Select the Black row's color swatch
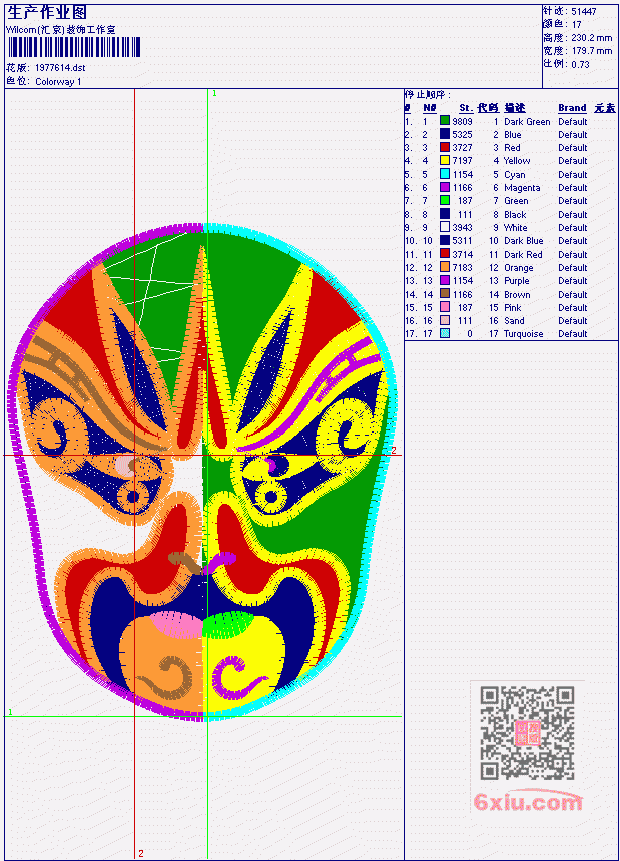 coord(445,214)
